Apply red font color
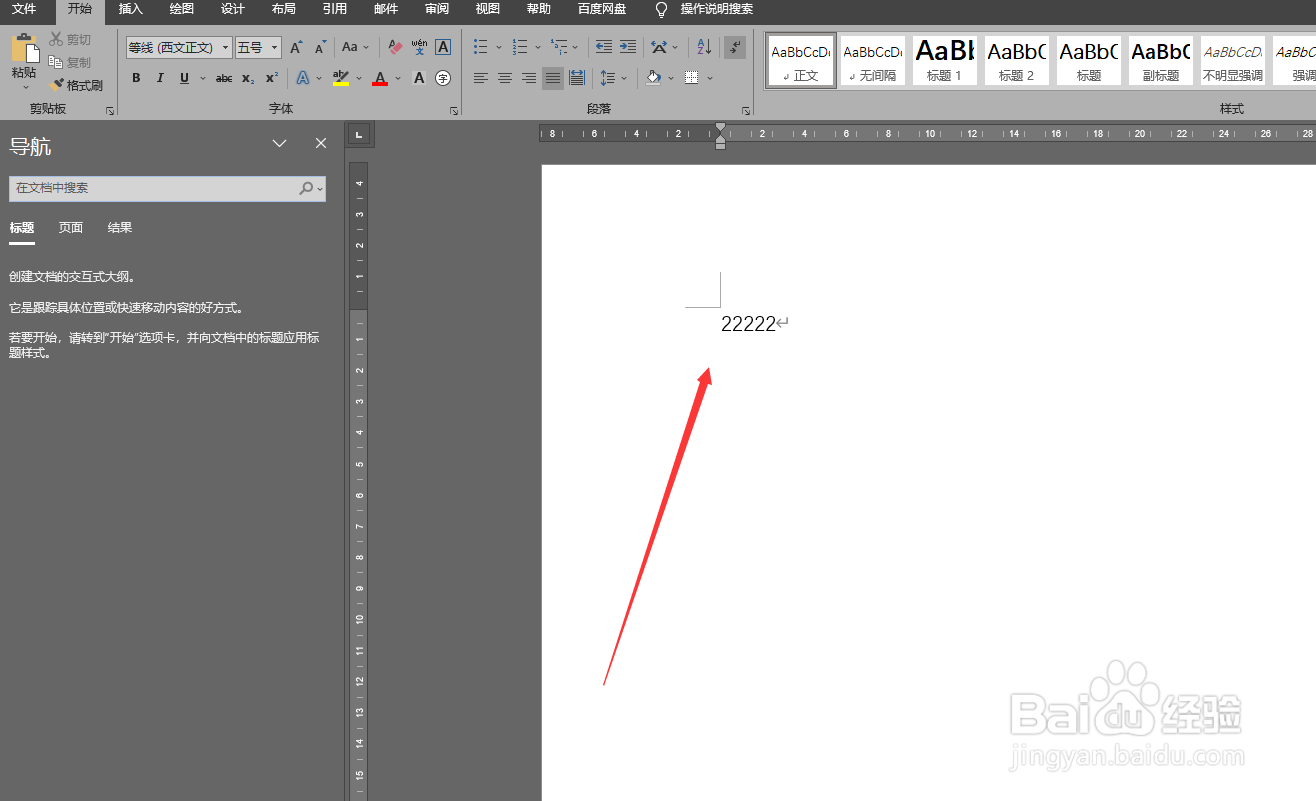 [x=380, y=78]
